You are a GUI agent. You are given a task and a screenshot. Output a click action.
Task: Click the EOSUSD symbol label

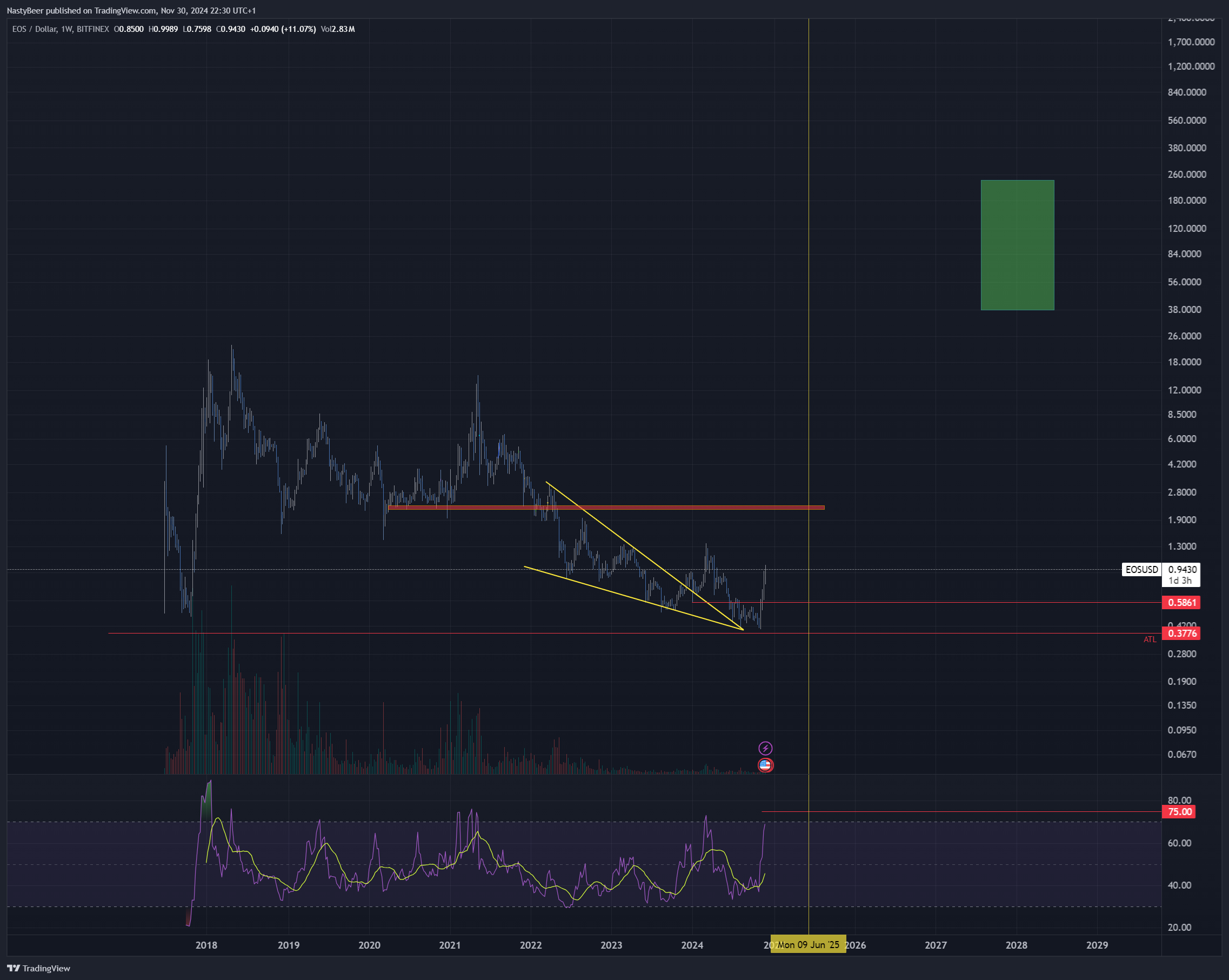pos(1141,570)
